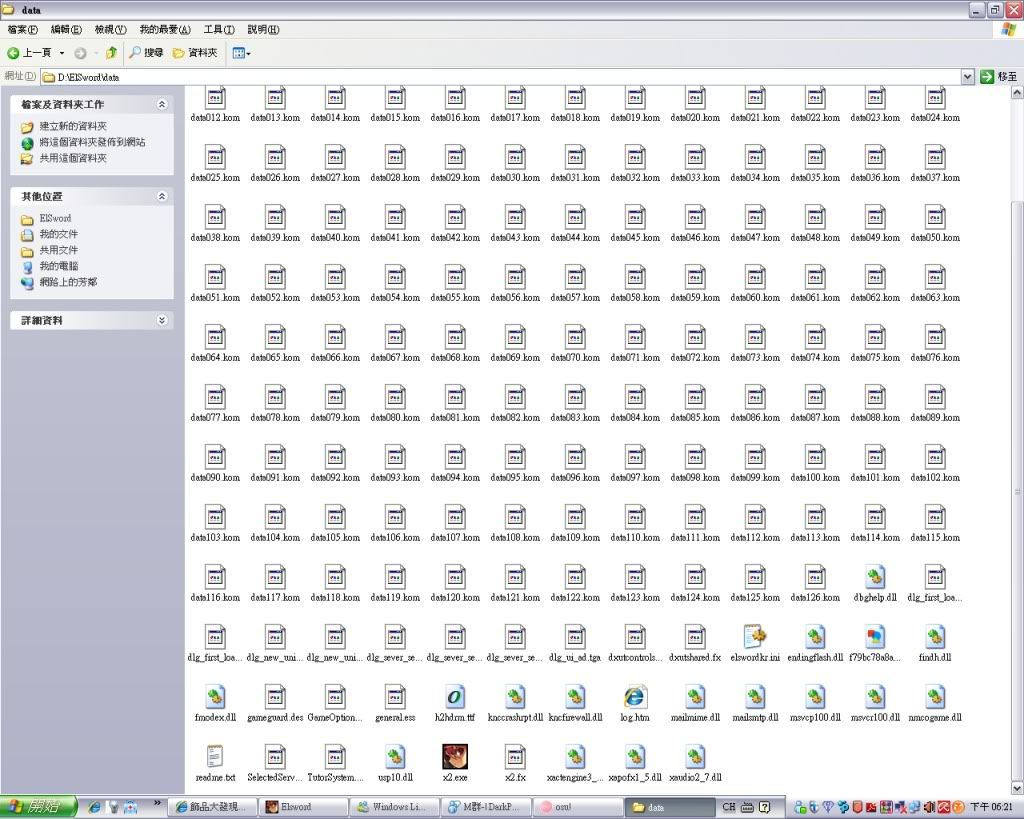Open the 檢視(V) menu

pos(110,30)
